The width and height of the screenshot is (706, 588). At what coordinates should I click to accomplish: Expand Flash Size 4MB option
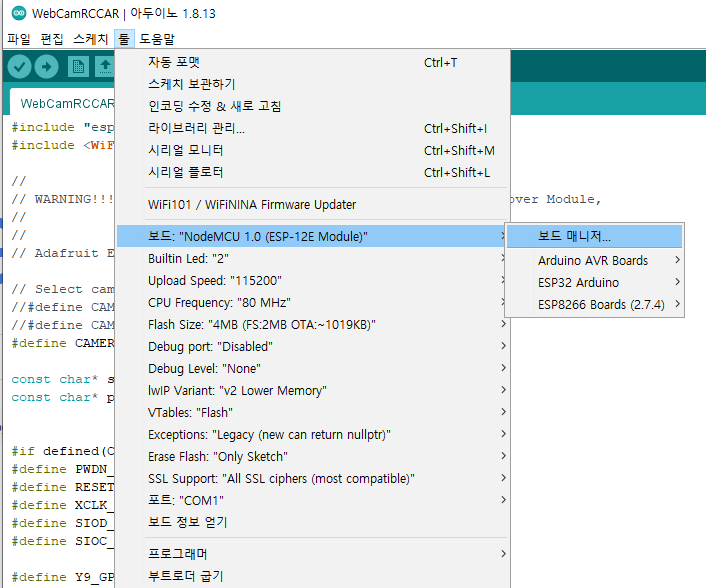tap(313, 325)
